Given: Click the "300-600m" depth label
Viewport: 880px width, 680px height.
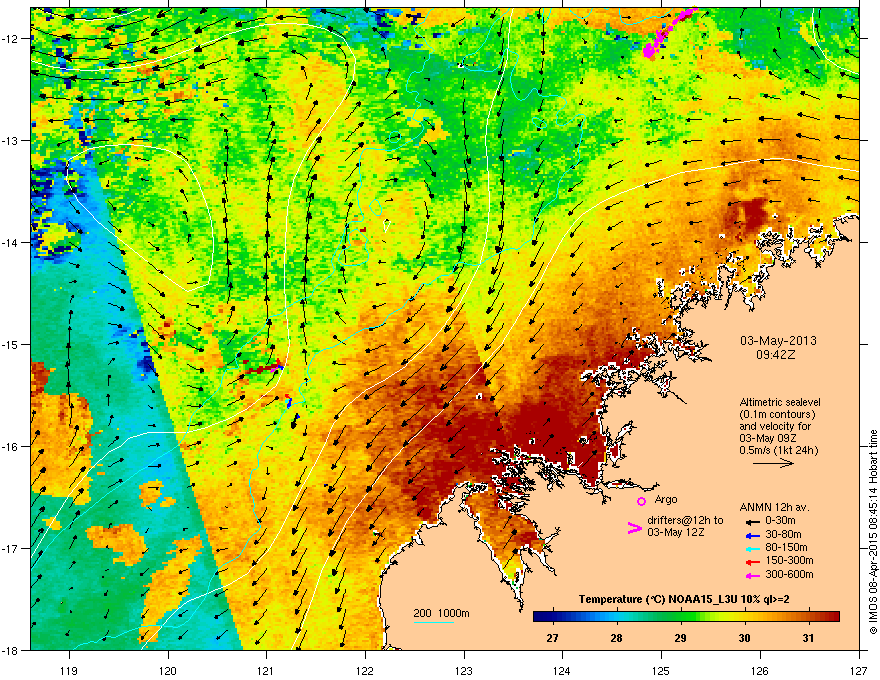Looking at the screenshot, I should click(x=789, y=575).
